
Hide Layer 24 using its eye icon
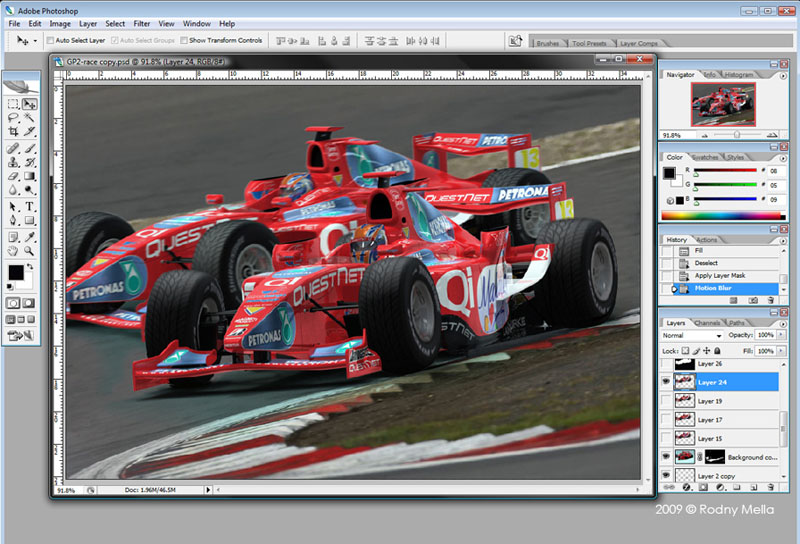666,383
